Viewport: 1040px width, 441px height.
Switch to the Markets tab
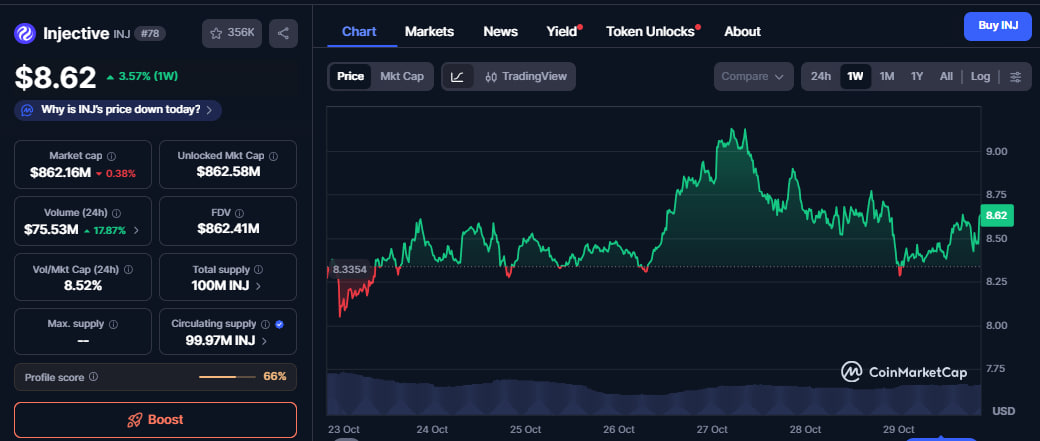point(429,31)
